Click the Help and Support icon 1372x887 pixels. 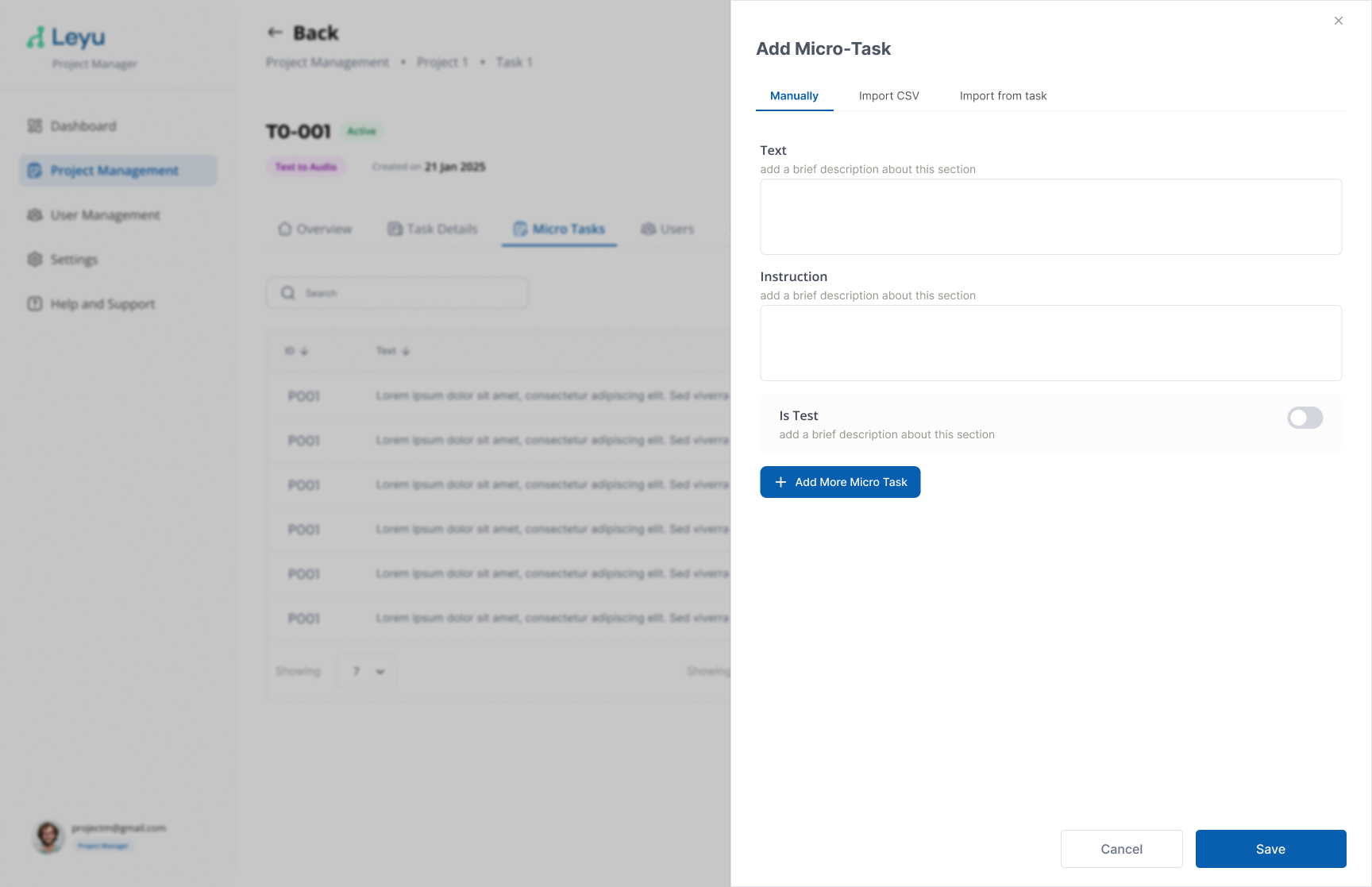click(34, 303)
